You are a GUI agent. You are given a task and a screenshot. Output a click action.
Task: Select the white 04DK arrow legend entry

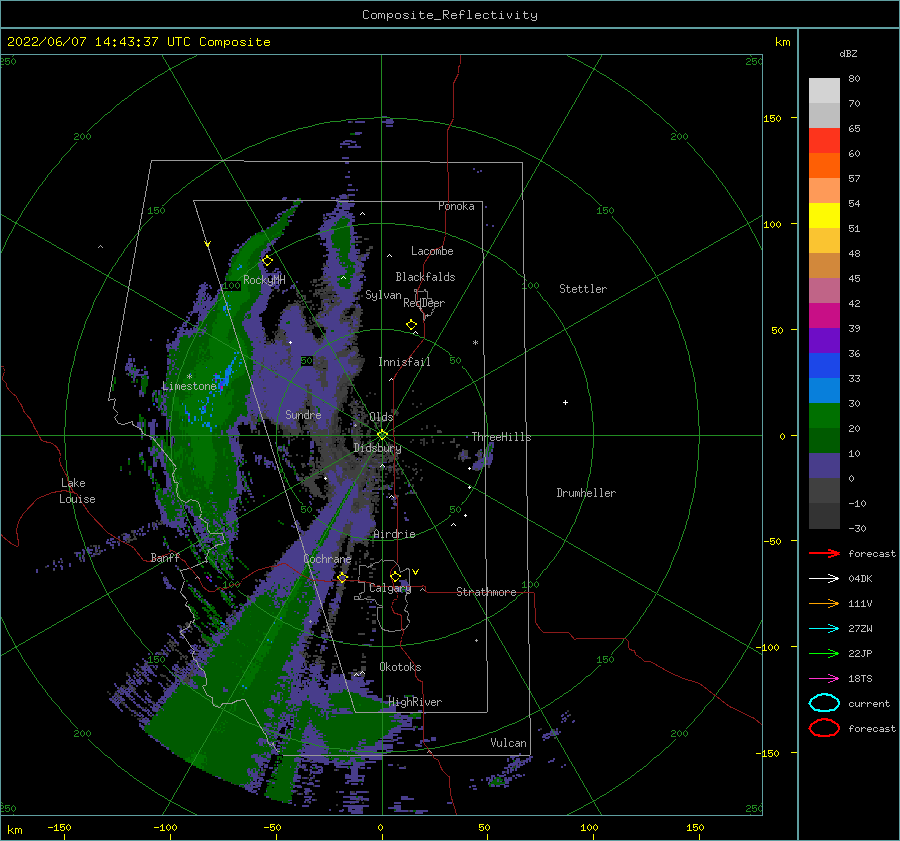point(824,578)
